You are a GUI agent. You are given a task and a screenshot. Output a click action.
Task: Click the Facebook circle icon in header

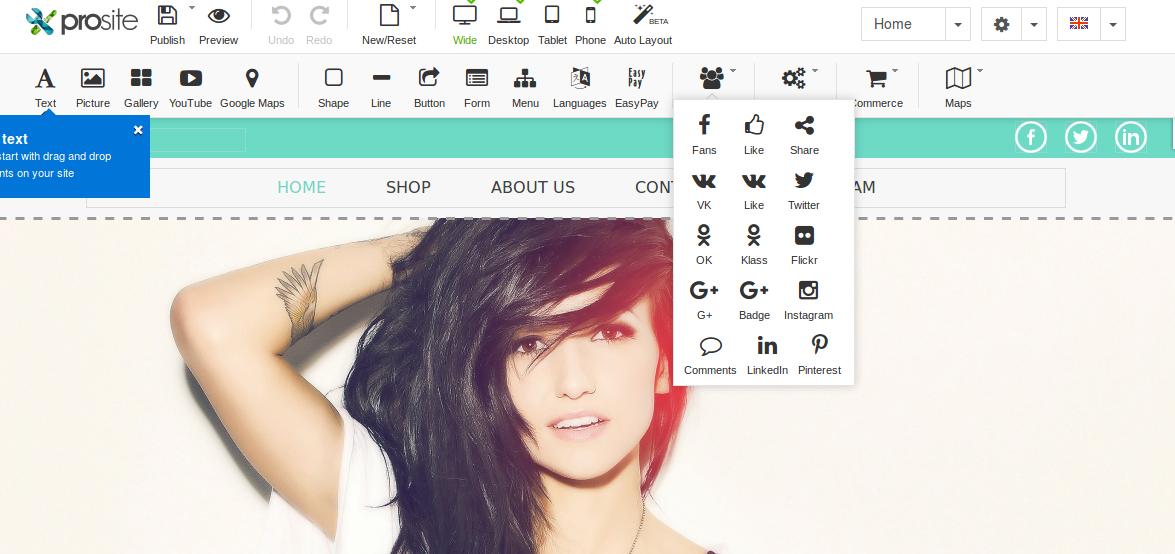(1030, 137)
